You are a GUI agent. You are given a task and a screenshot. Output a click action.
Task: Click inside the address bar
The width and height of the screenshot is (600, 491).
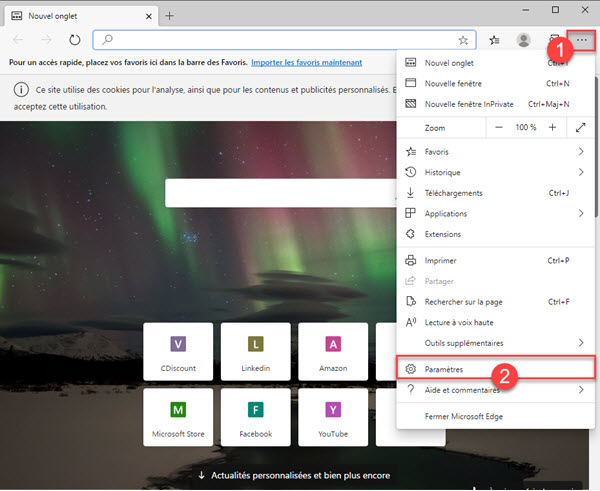click(x=284, y=40)
